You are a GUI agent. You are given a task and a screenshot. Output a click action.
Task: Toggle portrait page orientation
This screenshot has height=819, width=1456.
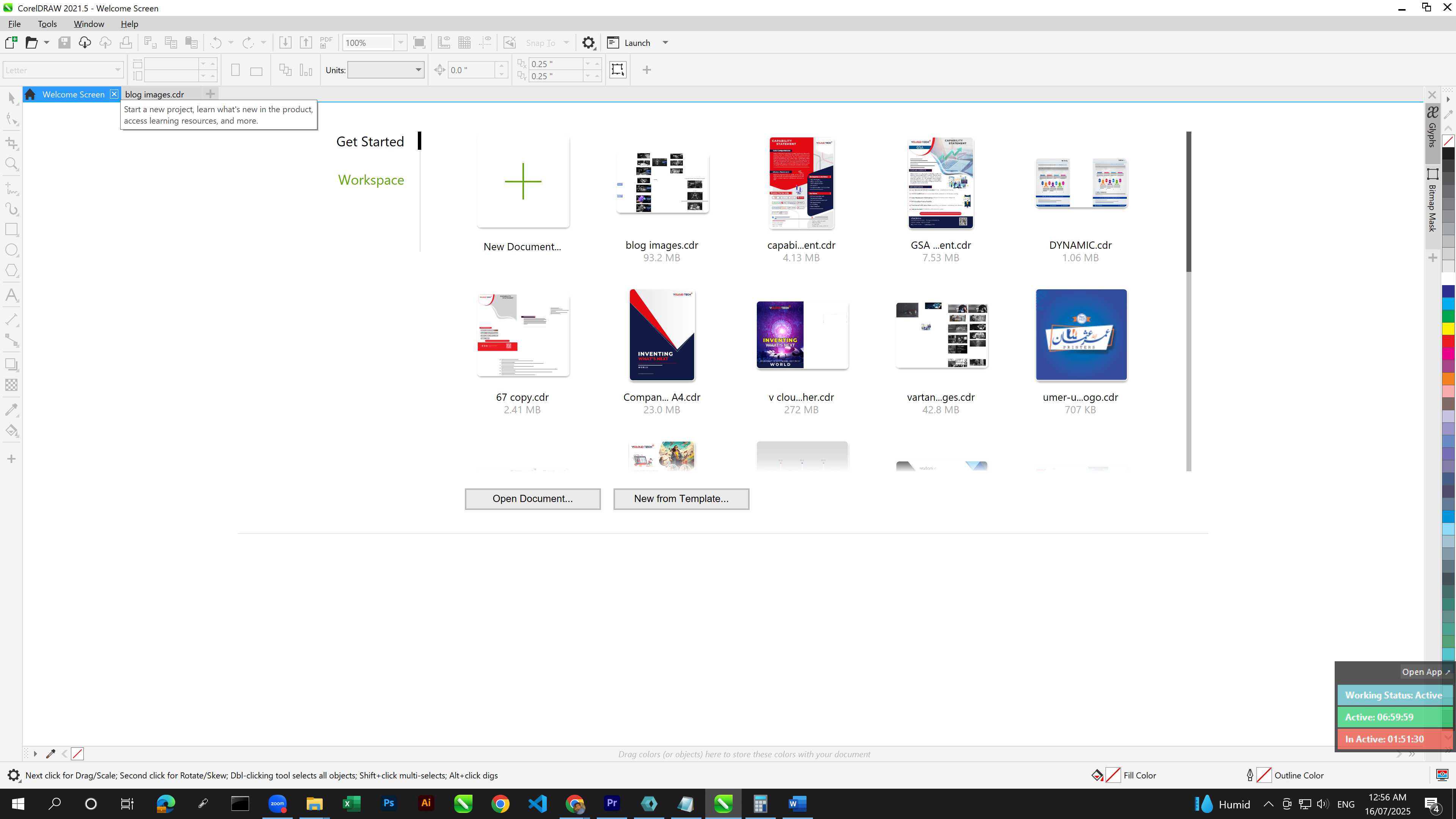click(236, 70)
